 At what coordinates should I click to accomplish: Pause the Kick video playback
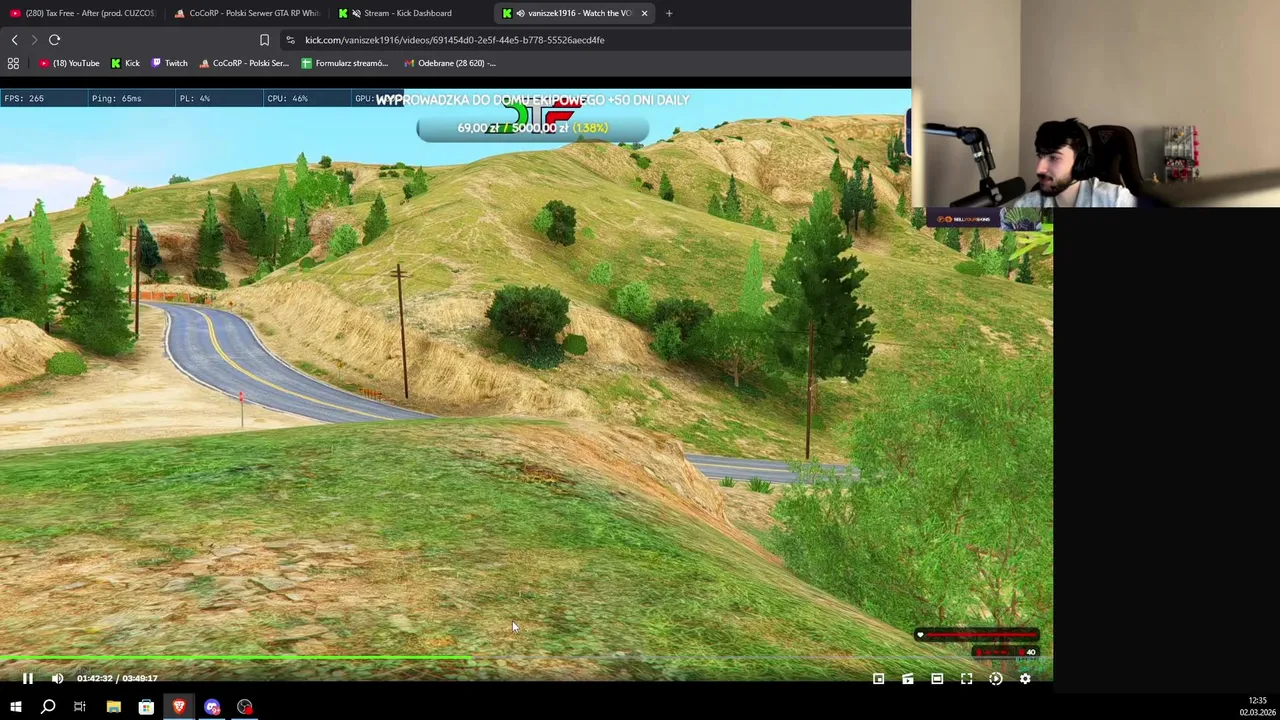[x=28, y=679]
